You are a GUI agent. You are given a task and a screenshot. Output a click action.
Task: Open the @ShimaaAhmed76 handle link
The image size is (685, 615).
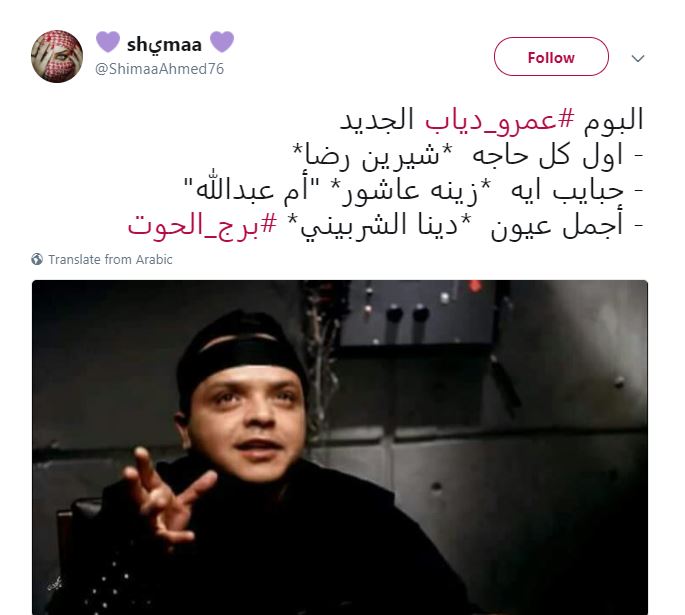(x=159, y=69)
